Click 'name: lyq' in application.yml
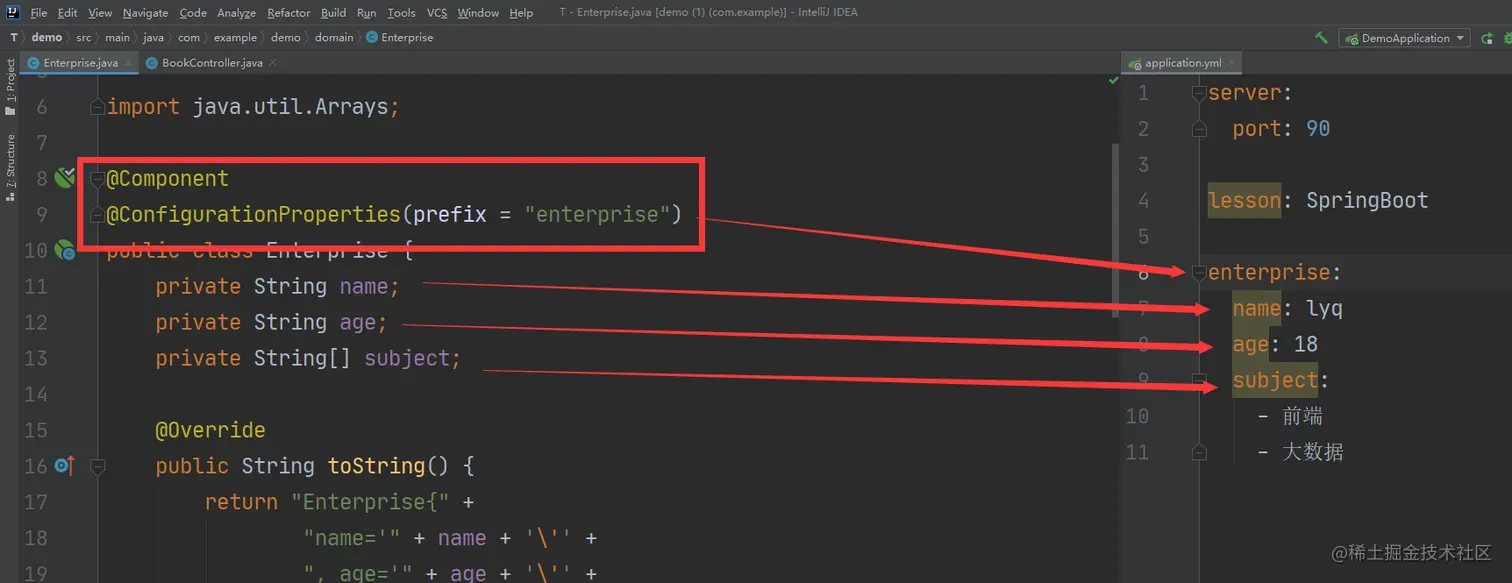This screenshot has height=583, width=1512. 1287,309
